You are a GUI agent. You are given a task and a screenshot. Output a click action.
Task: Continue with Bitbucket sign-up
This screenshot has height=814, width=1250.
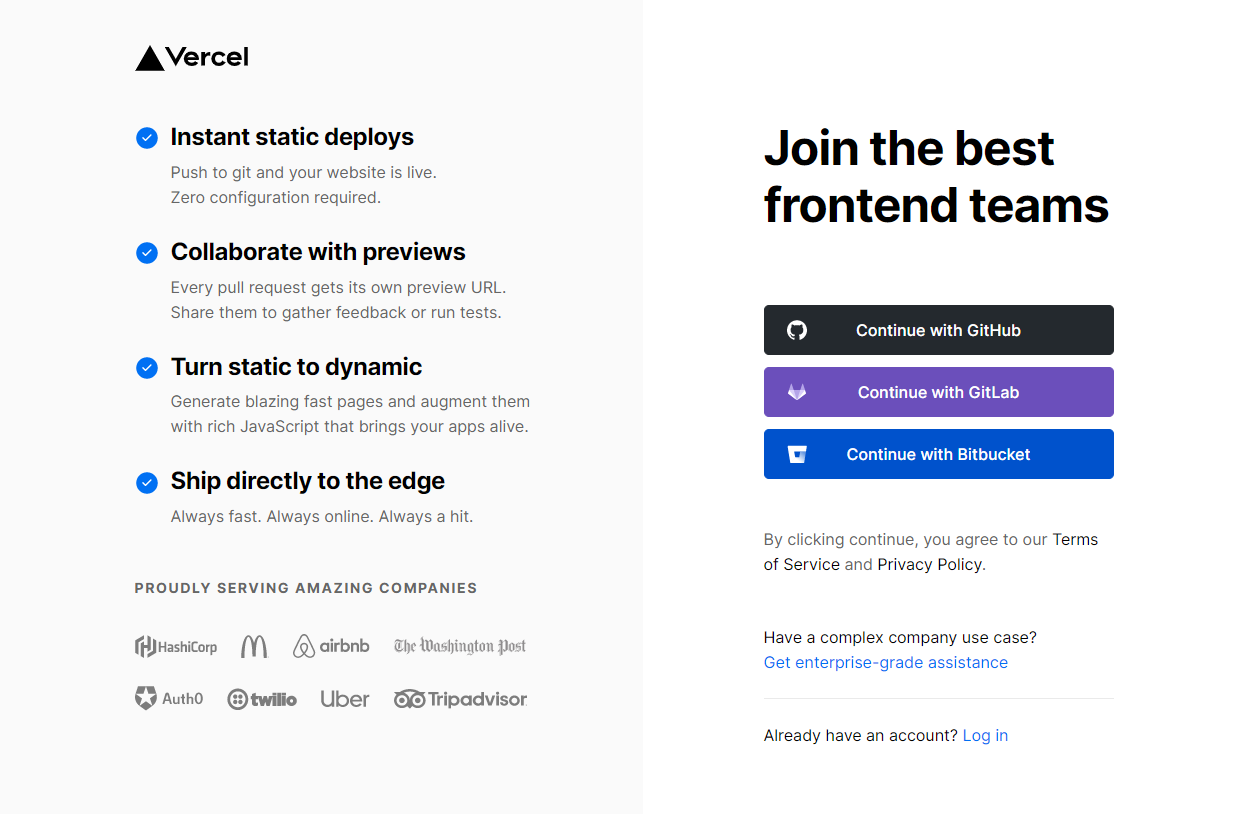pyautogui.click(x=938, y=454)
